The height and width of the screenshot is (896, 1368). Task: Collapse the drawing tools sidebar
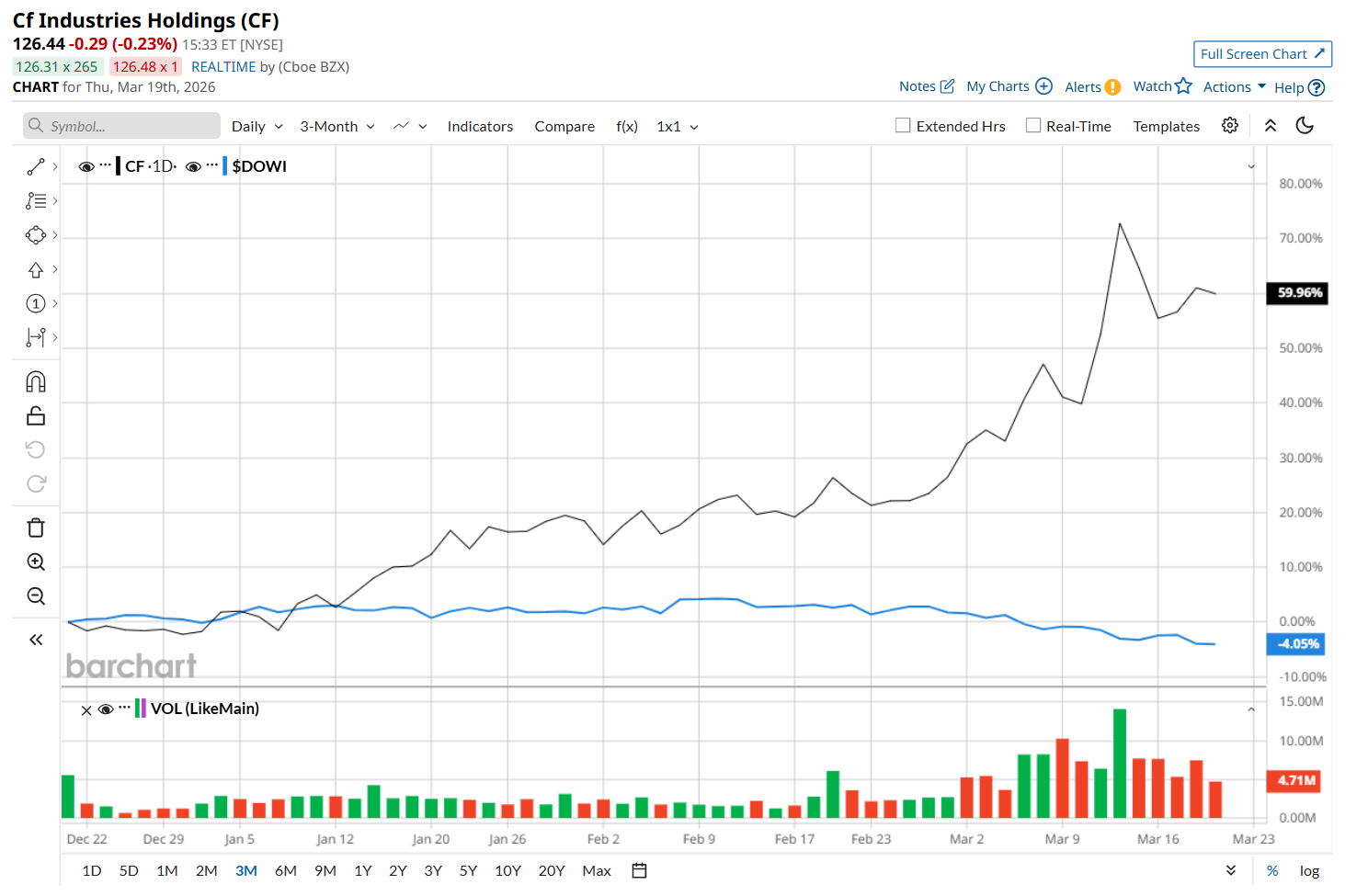click(36, 640)
